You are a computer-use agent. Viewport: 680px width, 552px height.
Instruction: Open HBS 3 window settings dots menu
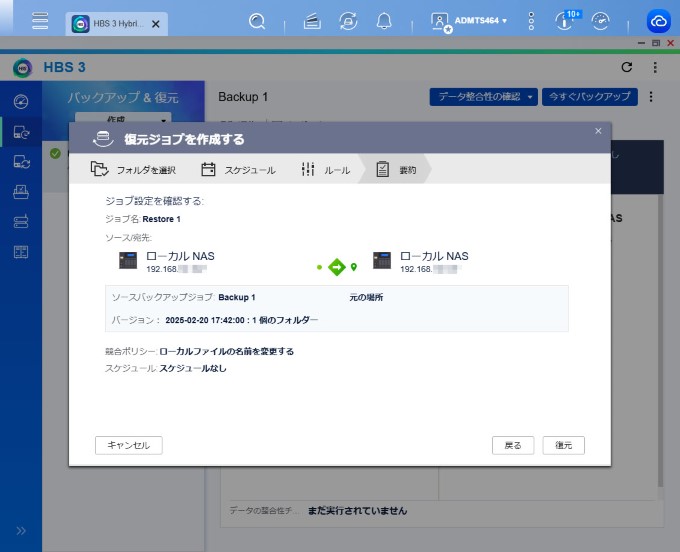tap(655, 67)
